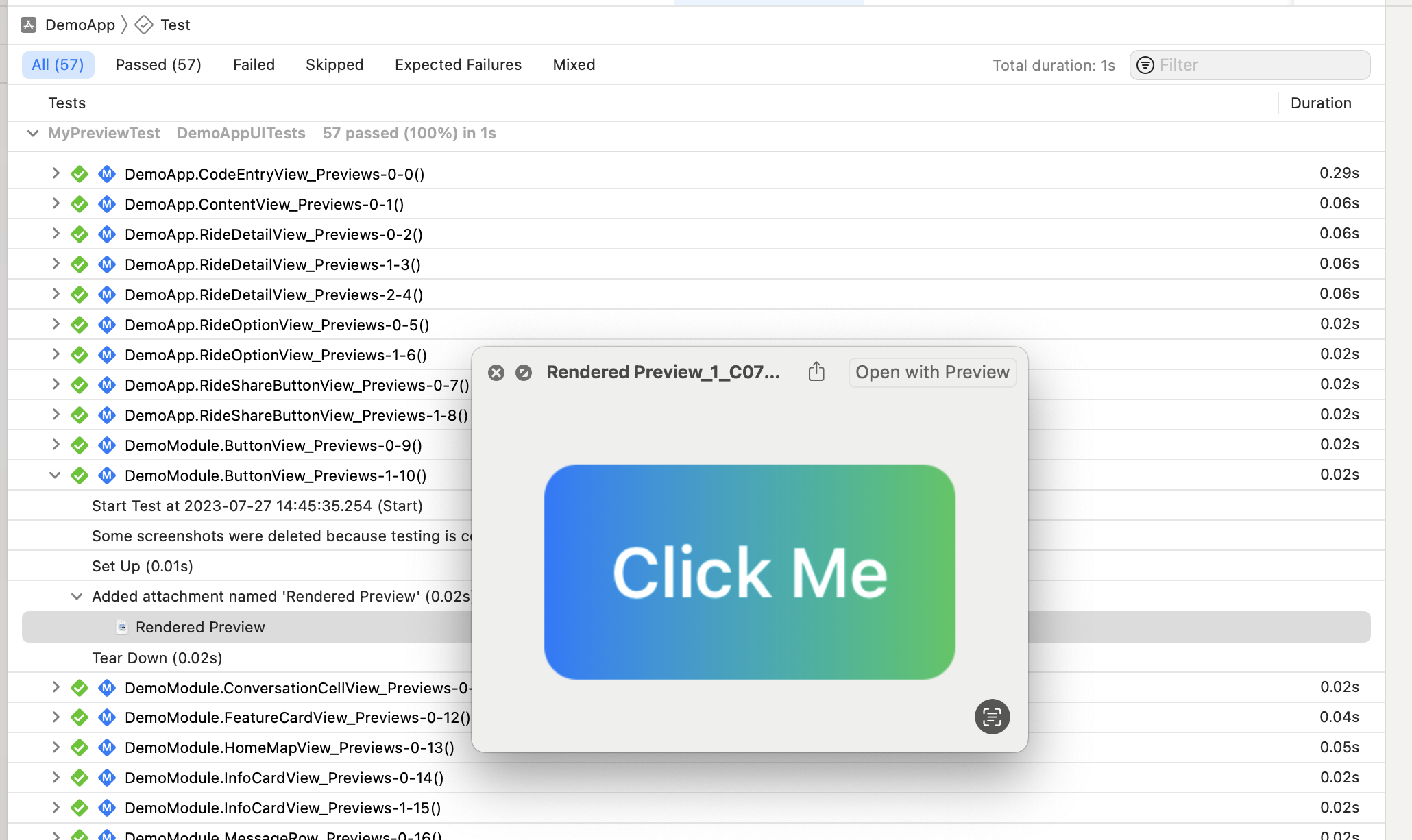Select Skipped filter tab
Image resolution: width=1412 pixels, height=840 pixels.
(335, 64)
